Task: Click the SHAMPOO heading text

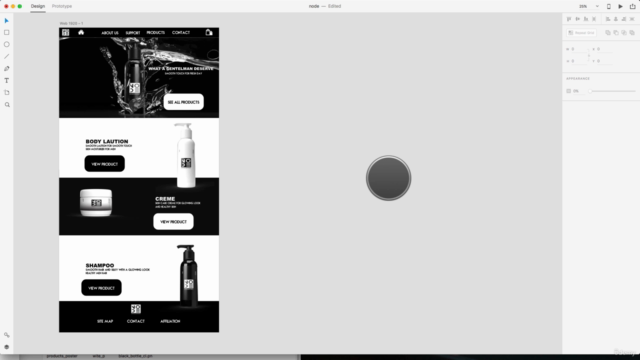Action: (x=100, y=265)
